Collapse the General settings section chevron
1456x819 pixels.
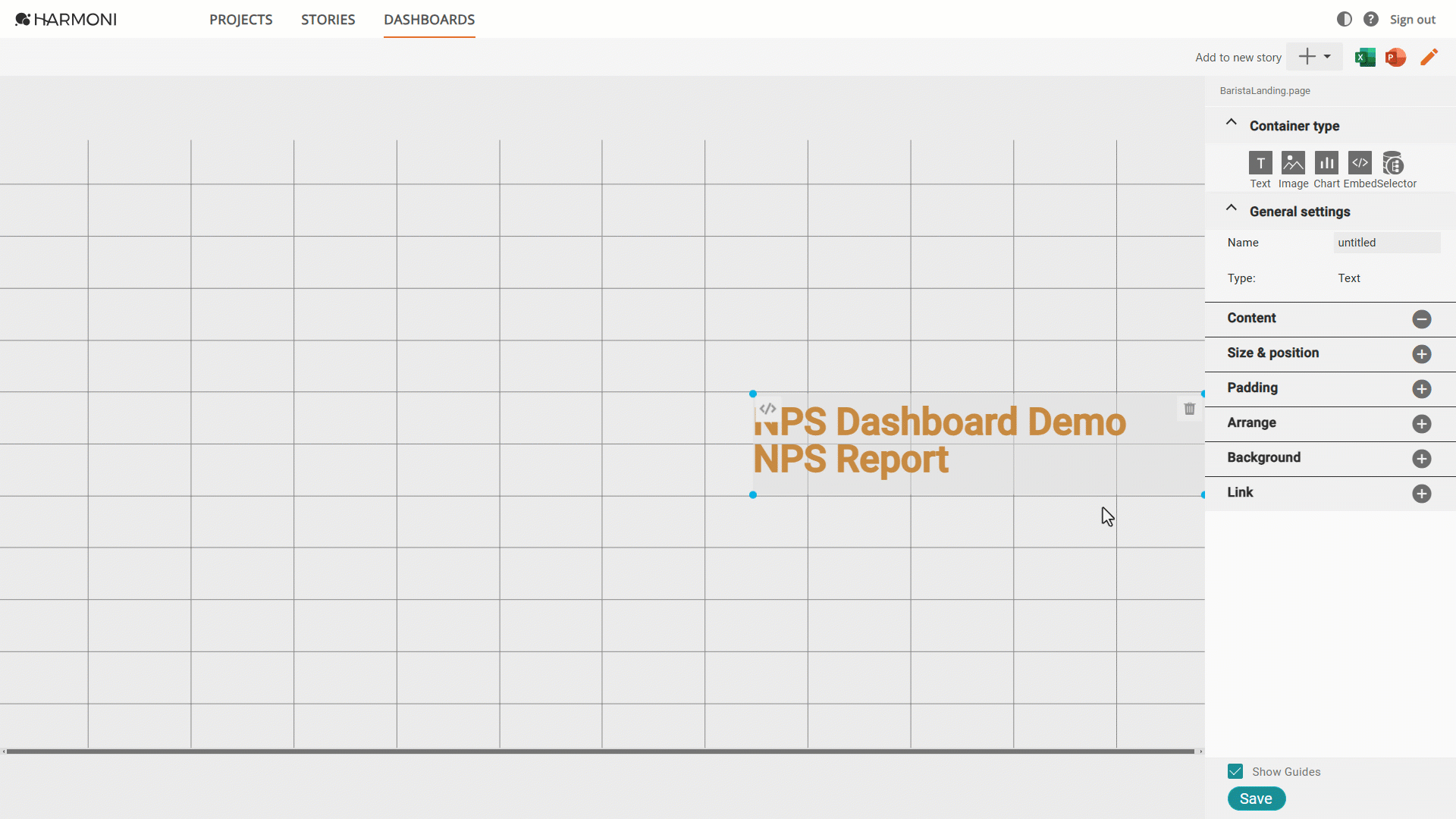click(x=1232, y=208)
